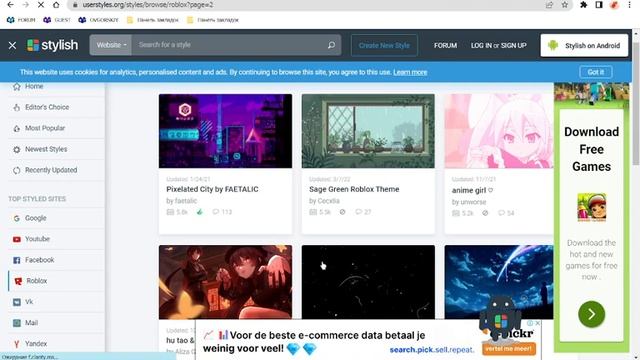The image size is (640, 360).
Task: Open the extensions puzzle icon
Action: (x=584, y=5)
